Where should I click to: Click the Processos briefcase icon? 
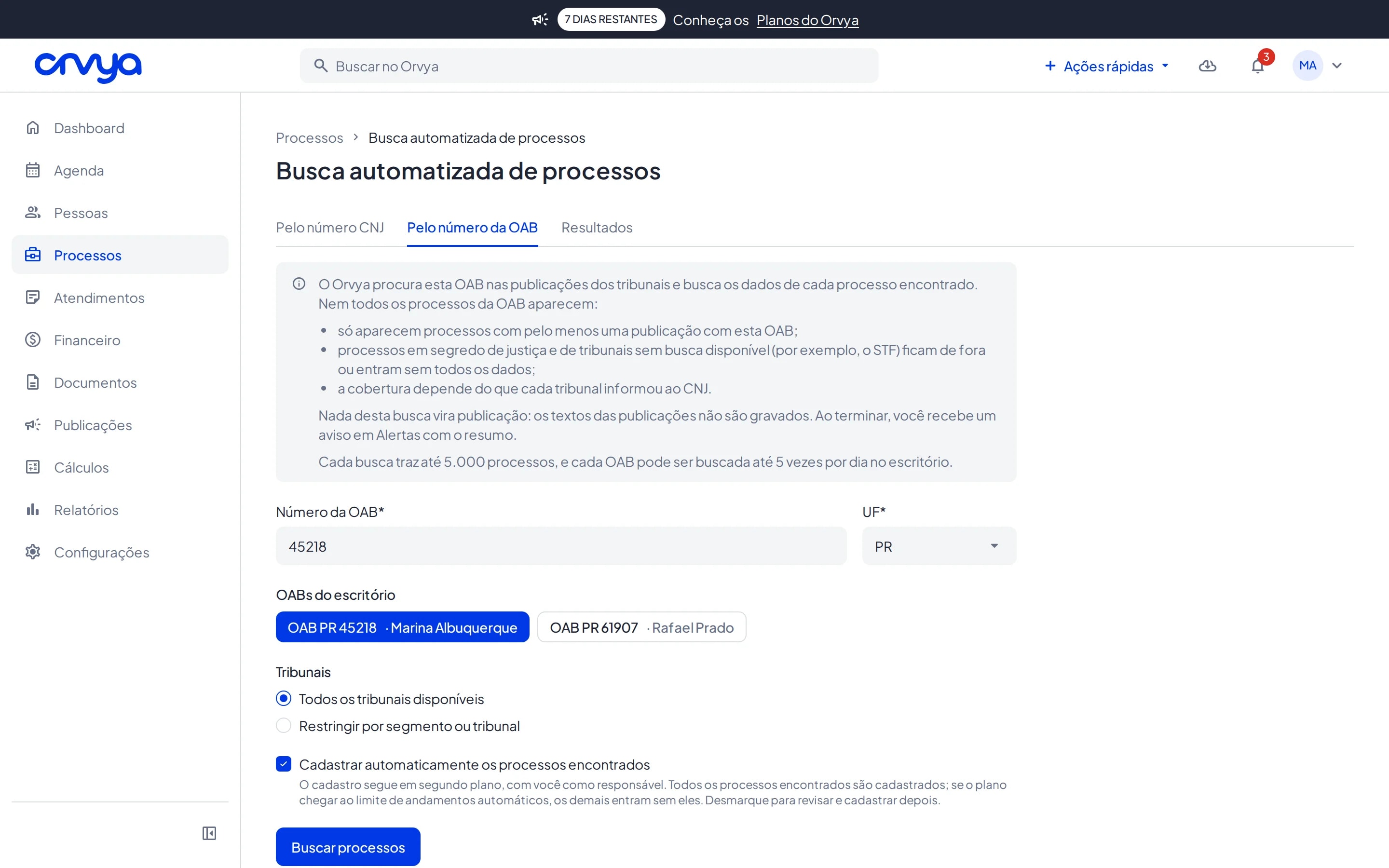33,254
